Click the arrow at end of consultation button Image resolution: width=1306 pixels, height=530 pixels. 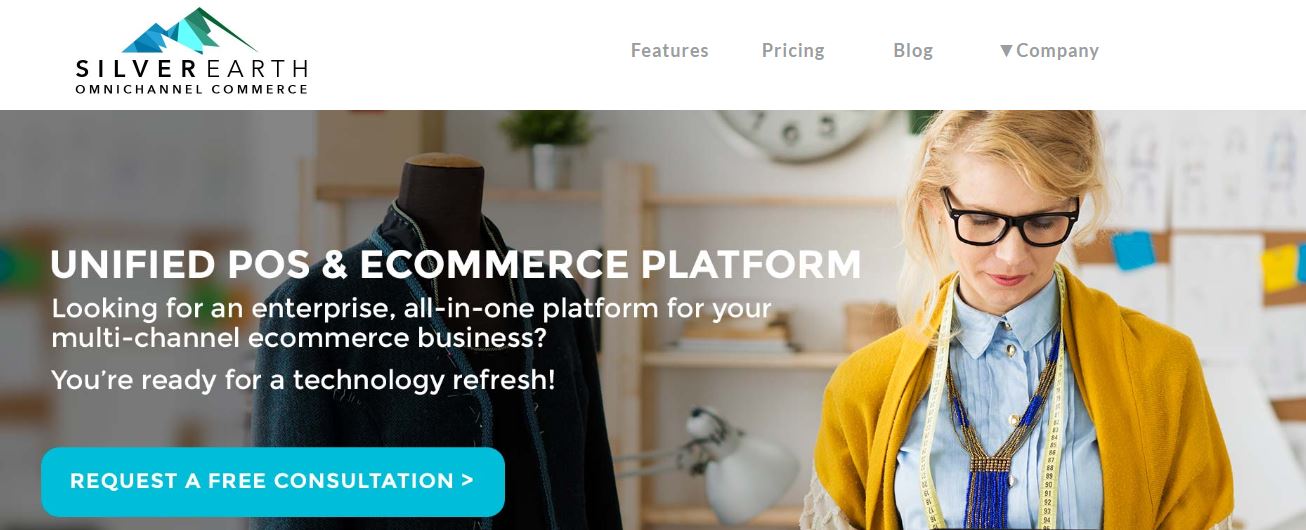click(x=468, y=480)
